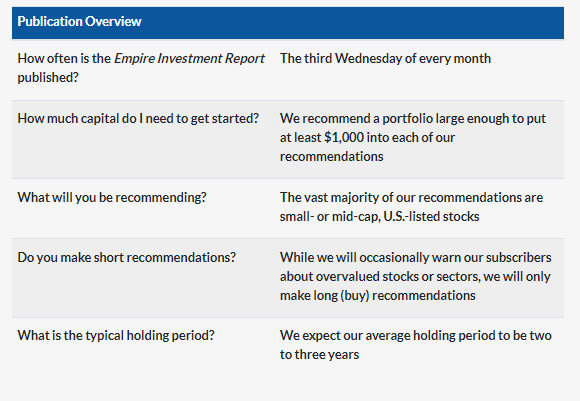This screenshot has height=401, width=580.
Task: Click the $1,000 amount in the answer
Action: [344, 138]
